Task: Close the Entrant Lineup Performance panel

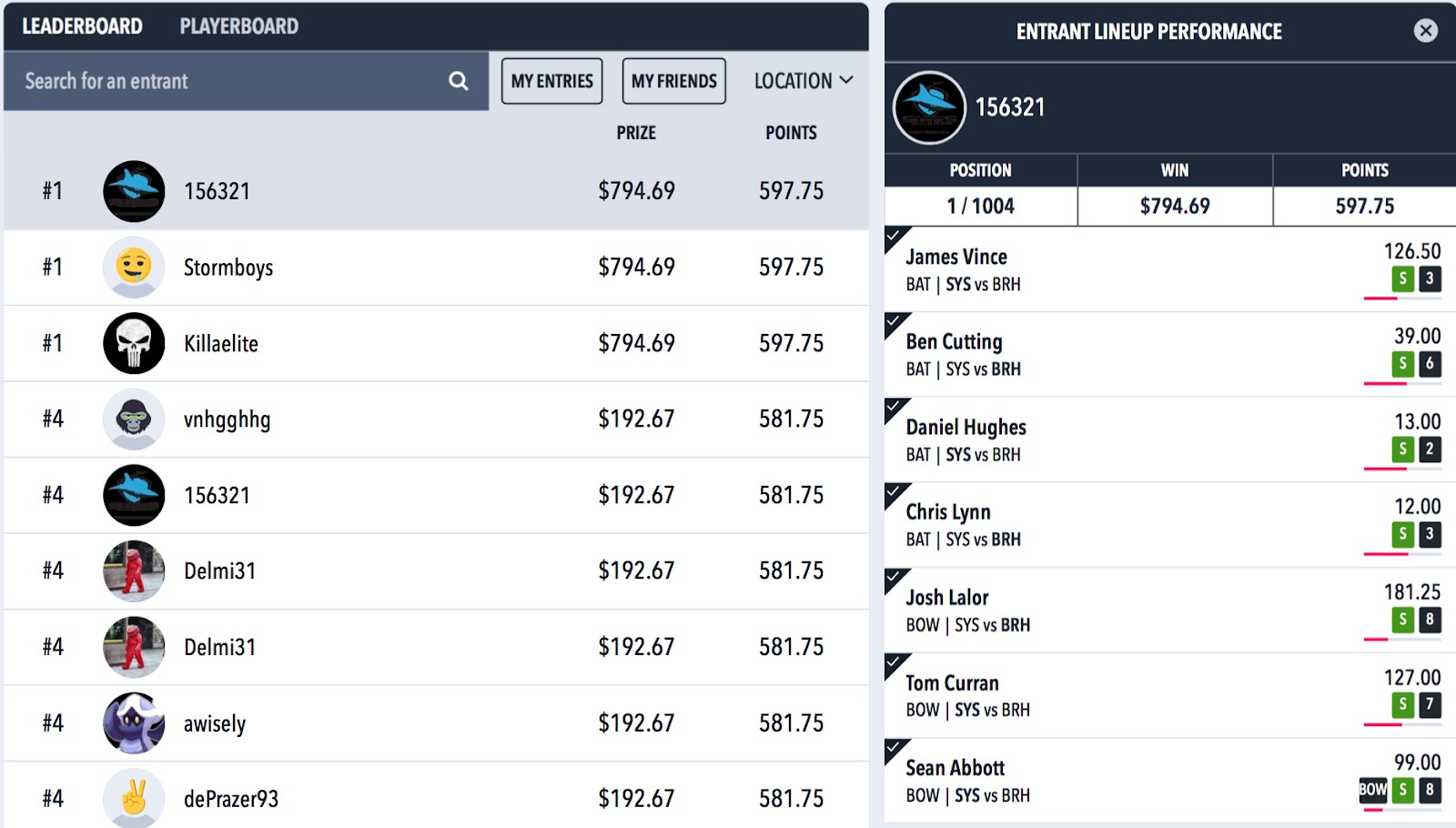Action: coord(1426,31)
